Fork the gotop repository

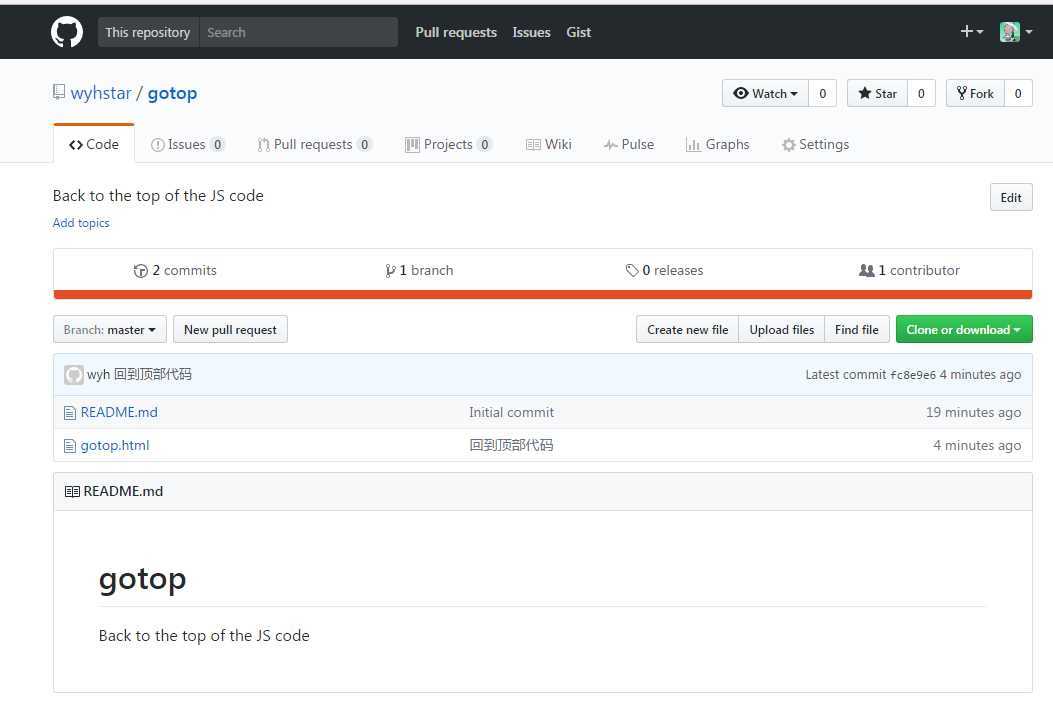pos(975,93)
